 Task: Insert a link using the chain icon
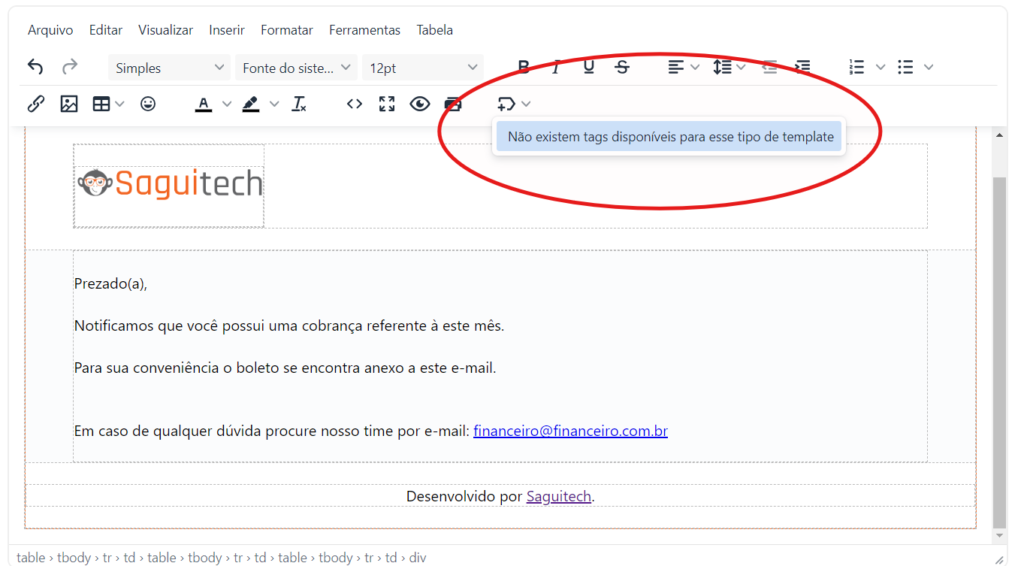point(36,104)
